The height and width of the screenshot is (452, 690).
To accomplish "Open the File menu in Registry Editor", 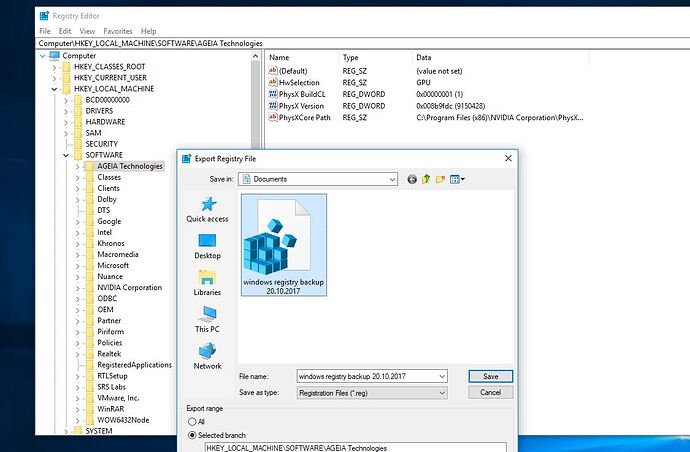I will click(x=45, y=31).
